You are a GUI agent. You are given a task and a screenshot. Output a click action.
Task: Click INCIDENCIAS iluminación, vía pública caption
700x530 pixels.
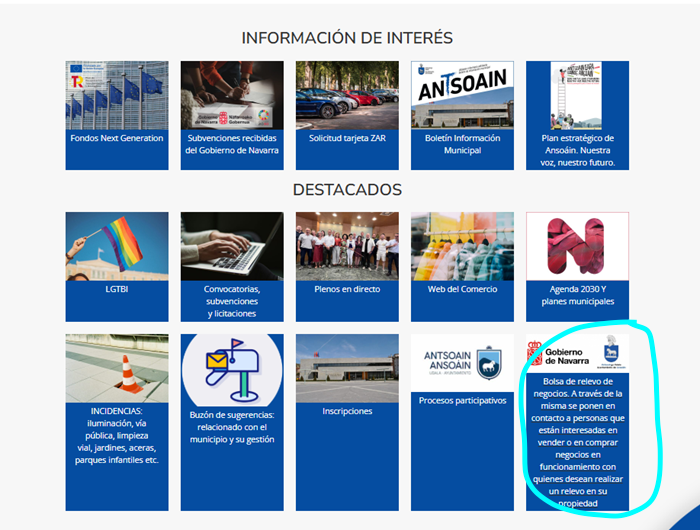coord(117,435)
